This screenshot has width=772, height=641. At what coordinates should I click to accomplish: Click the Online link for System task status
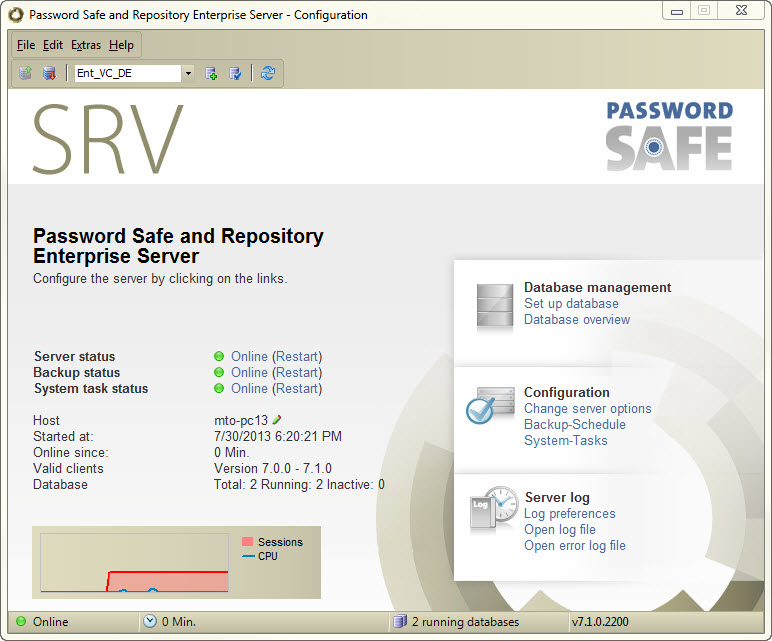point(249,388)
